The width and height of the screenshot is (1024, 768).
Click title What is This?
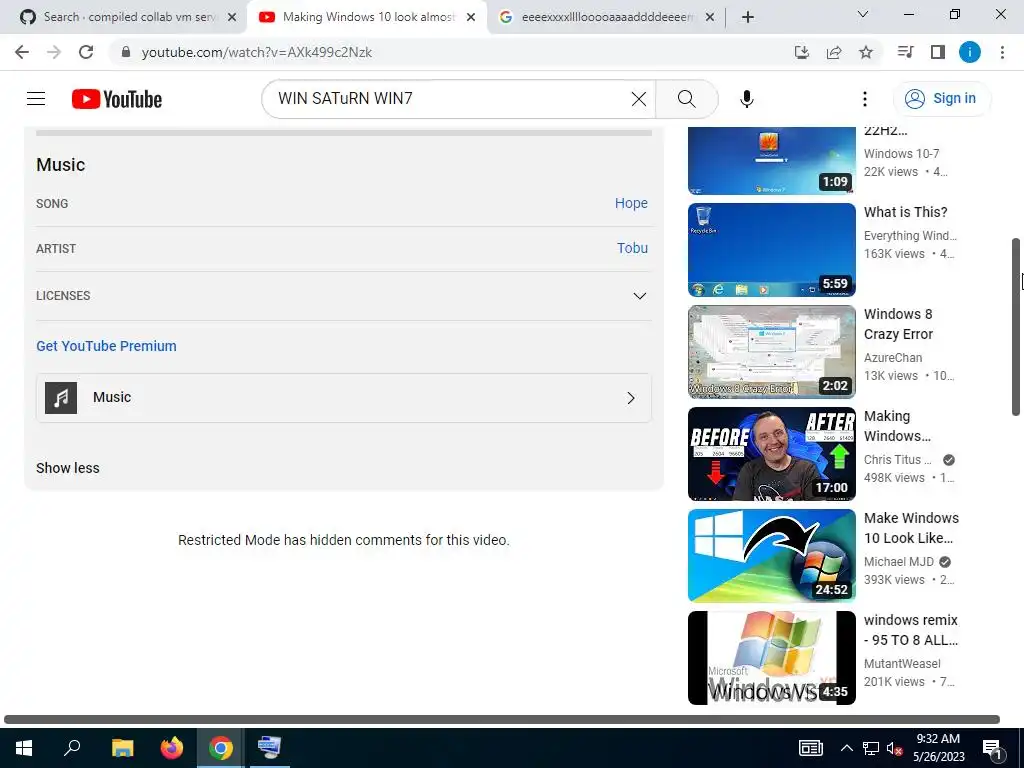click(905, 212)
